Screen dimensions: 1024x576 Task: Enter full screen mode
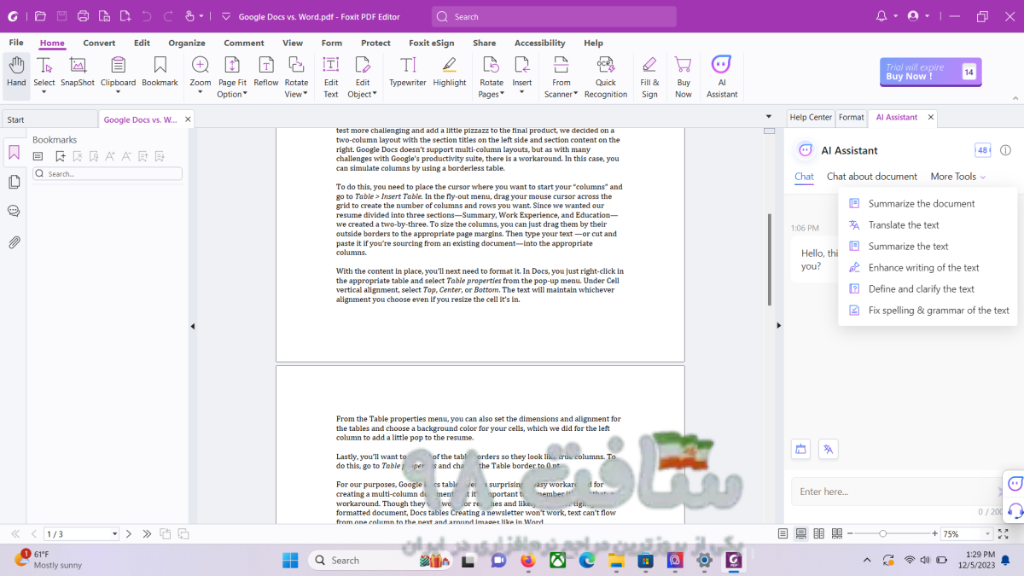1004,534
